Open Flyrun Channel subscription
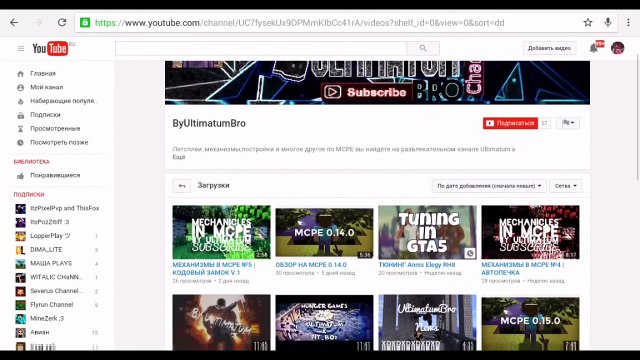 [51, 304]
